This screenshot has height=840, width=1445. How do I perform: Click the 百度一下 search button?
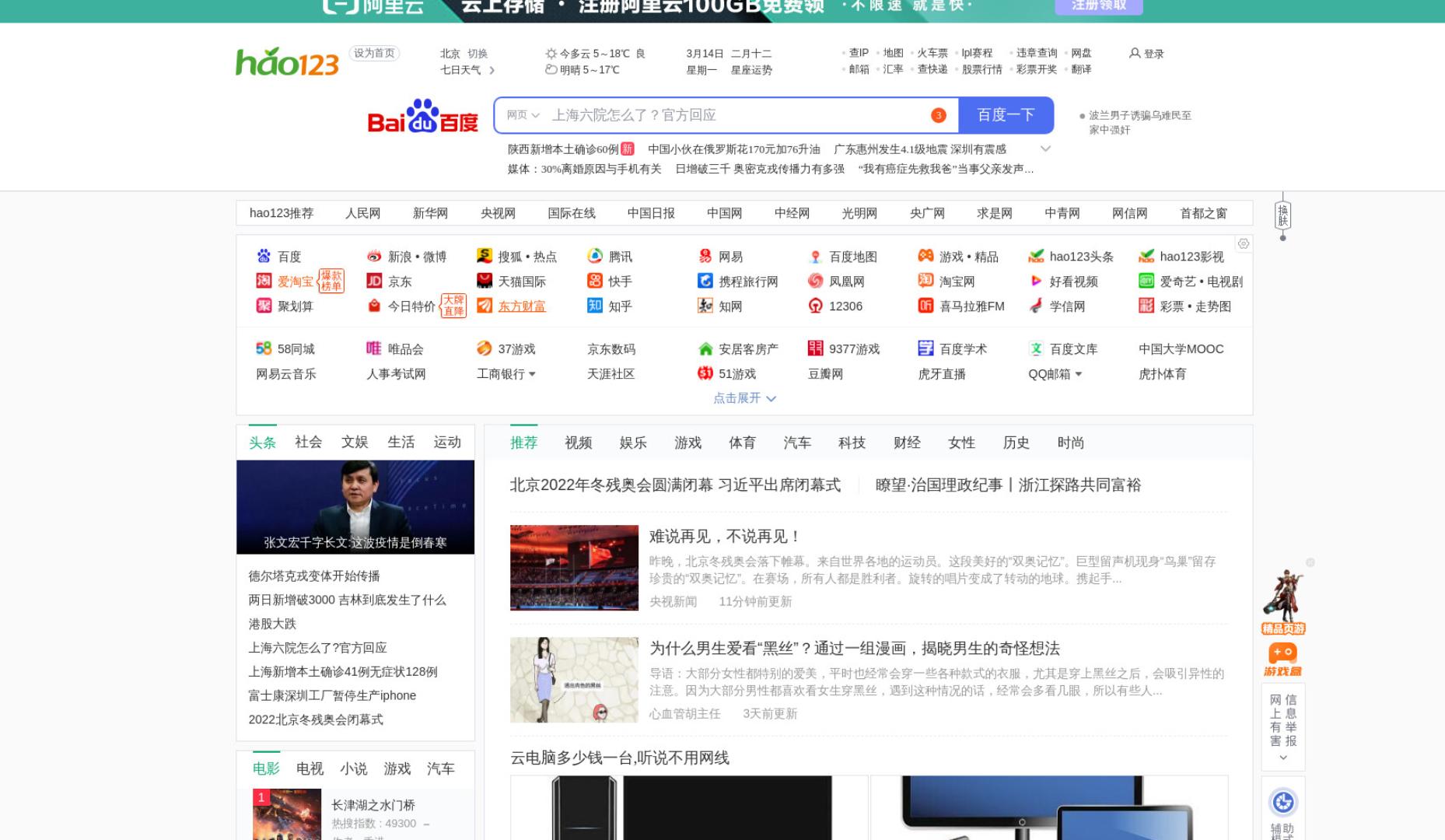pos(1006,115)
